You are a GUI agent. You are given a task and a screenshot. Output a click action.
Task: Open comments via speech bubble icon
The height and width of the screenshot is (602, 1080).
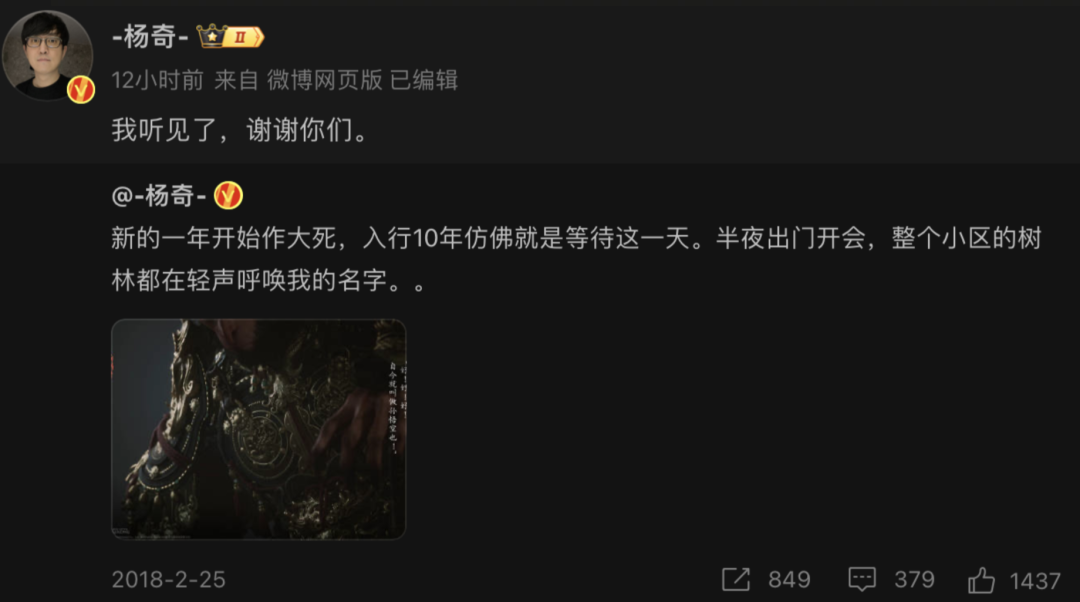tap(862, 579)
